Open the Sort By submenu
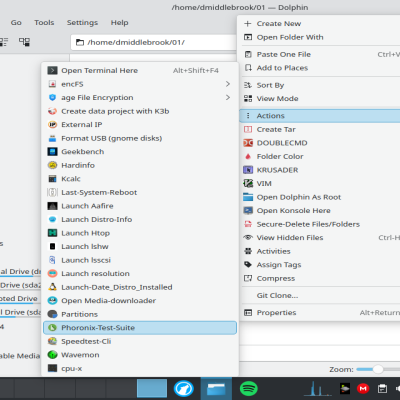This screenshot has height=400, width=400. click(320, 85)
